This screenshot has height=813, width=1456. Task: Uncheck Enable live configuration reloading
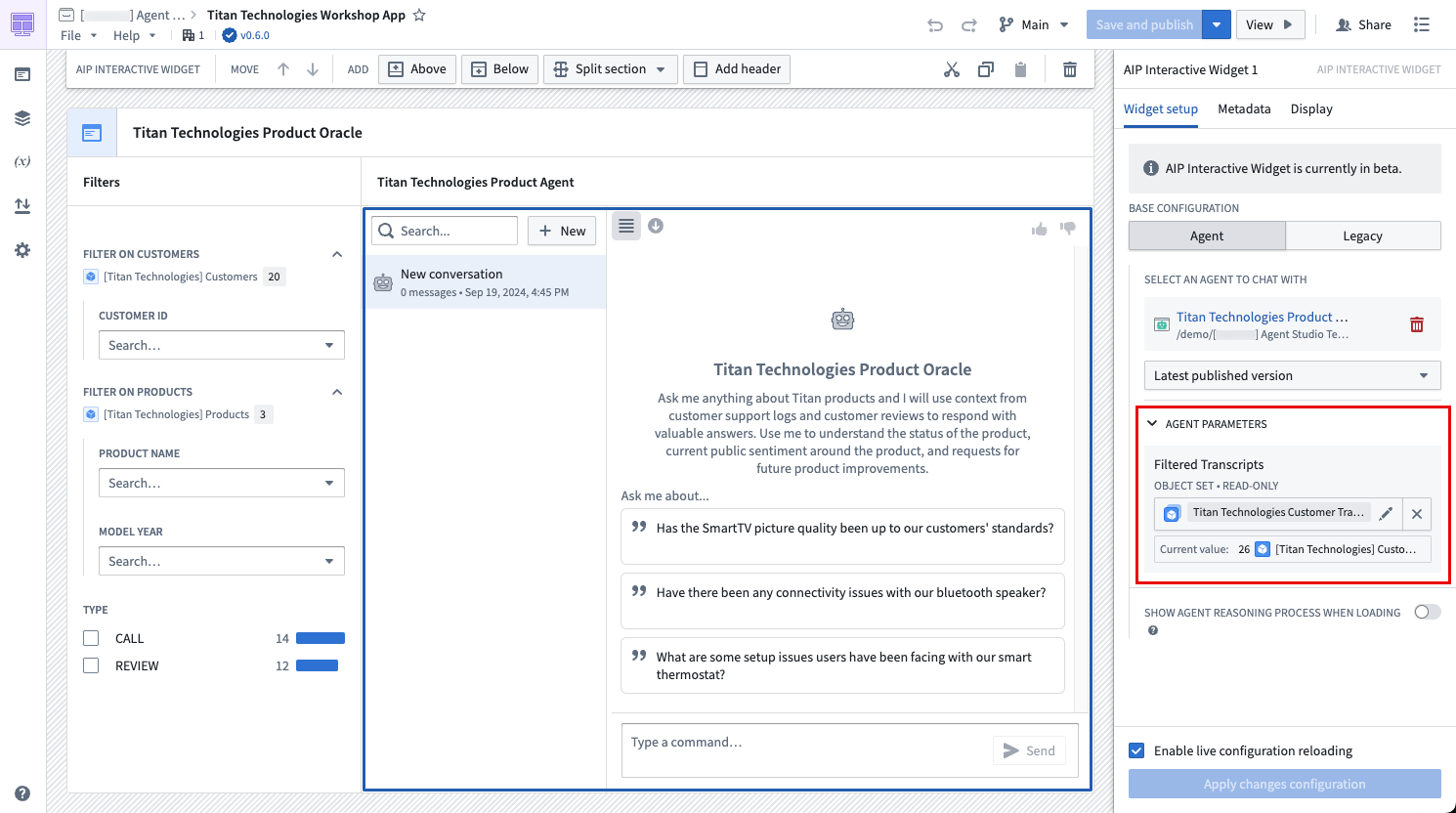1136,750
